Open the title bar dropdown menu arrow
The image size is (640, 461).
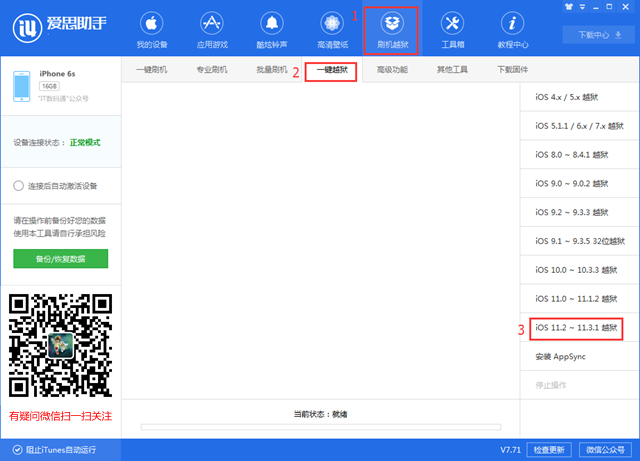(582, 7)
